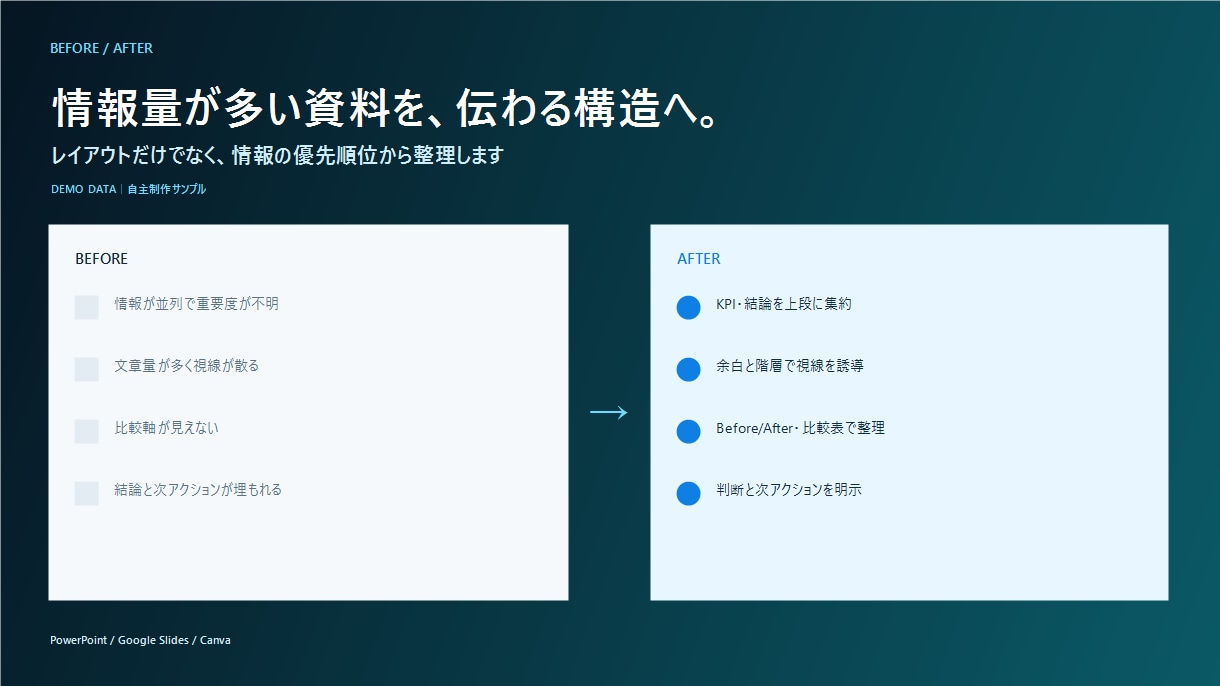Click subtitle レイアウトだけでなく、情報の優先順位から整理します
Viewport: 1220px width, 686px height.
277,156
